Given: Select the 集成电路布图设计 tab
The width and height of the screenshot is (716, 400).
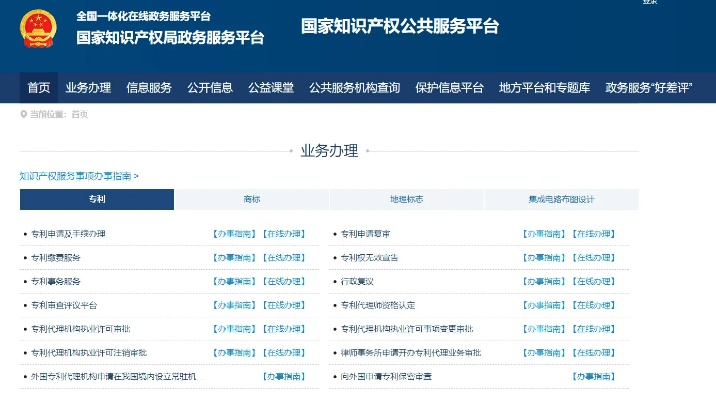Looking at the screenshot, I should (x=561, y=199).
